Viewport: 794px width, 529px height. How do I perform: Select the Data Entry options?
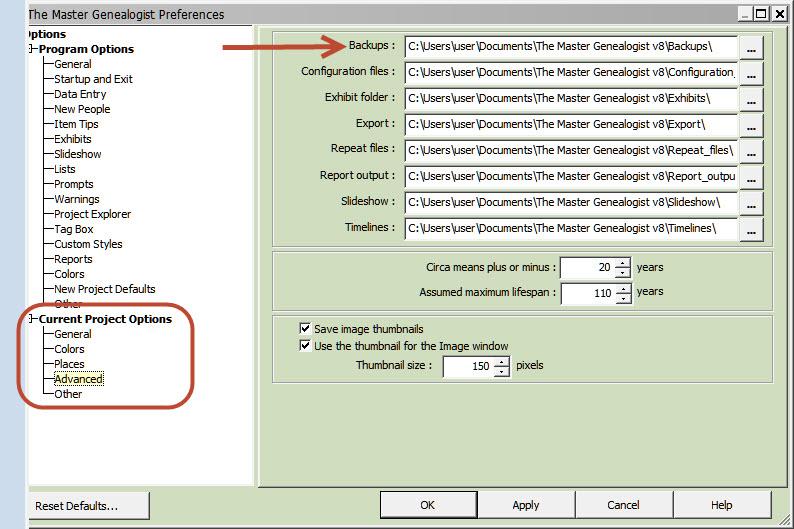pos(80,94)
